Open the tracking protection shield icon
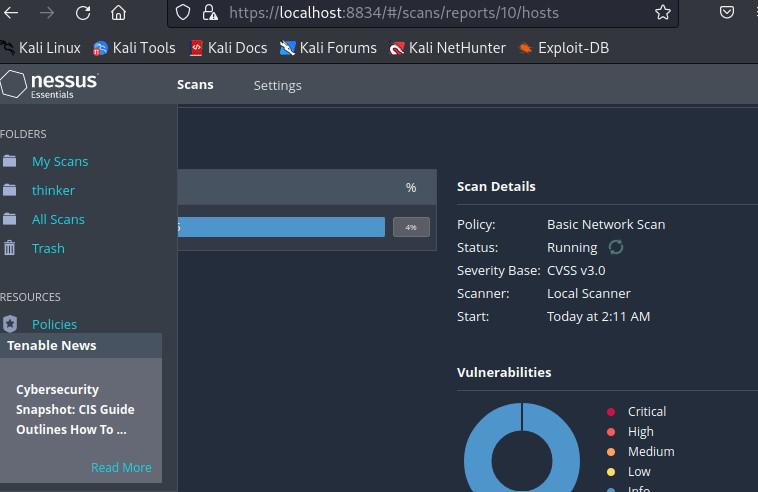Image resolution: width=758 pixels, height=492 pixels. click(x=183, y=13)
